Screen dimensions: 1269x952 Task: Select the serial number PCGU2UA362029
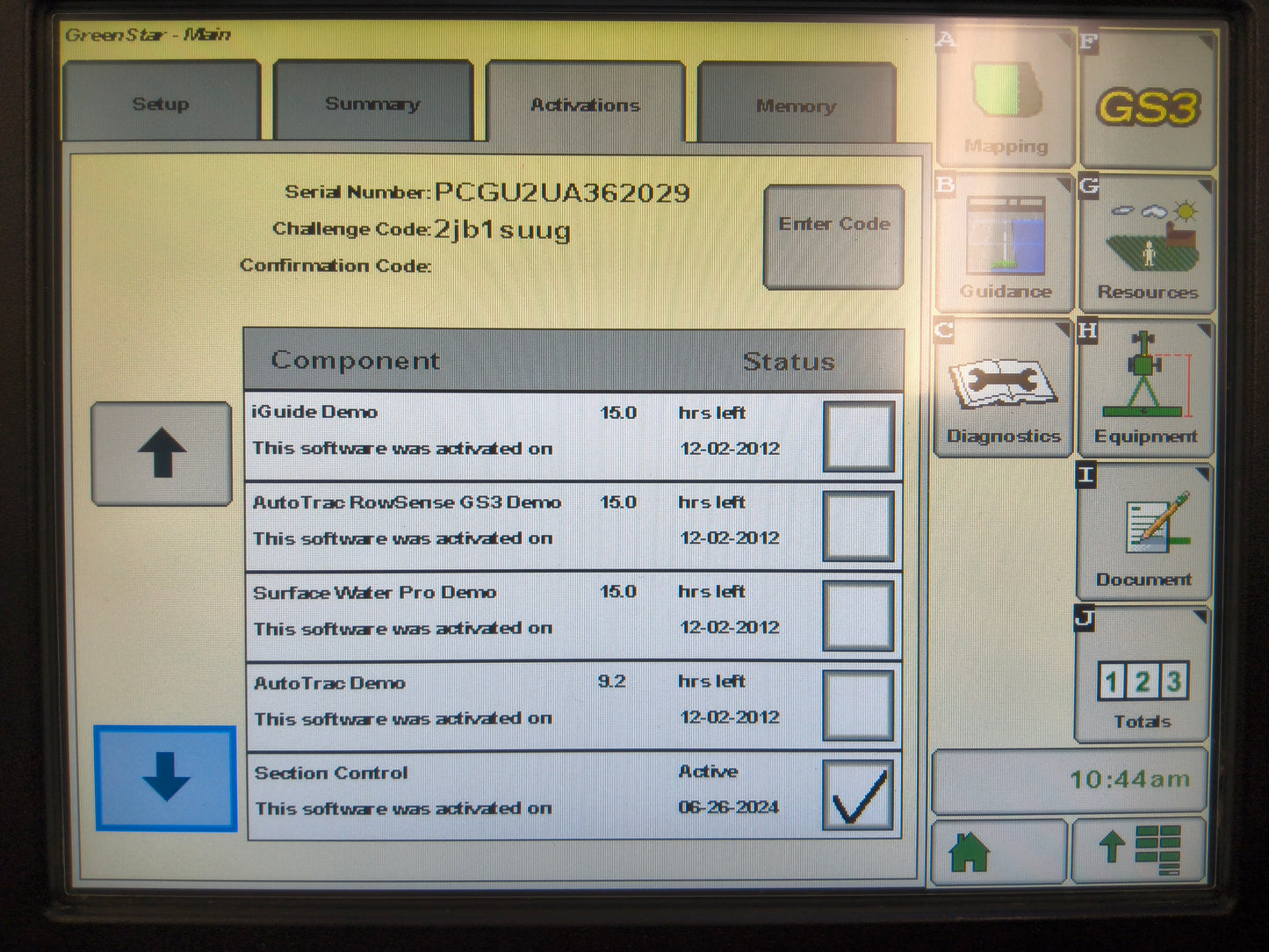click(562, 193)
